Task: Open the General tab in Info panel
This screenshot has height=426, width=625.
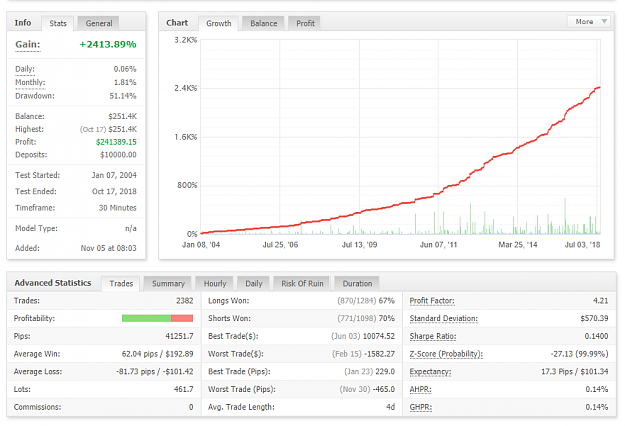Action: 98,24
